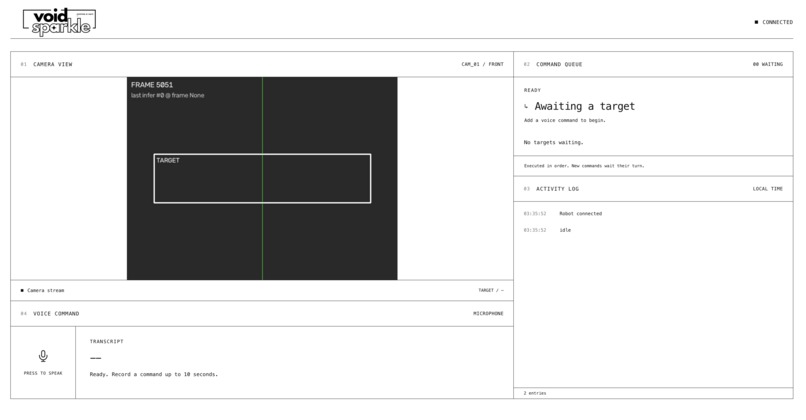Image resolution: width=806 pixels, height=420 pixels.
Task: Click the TARGET bounding box in camera view
Action: click(262, 178)
